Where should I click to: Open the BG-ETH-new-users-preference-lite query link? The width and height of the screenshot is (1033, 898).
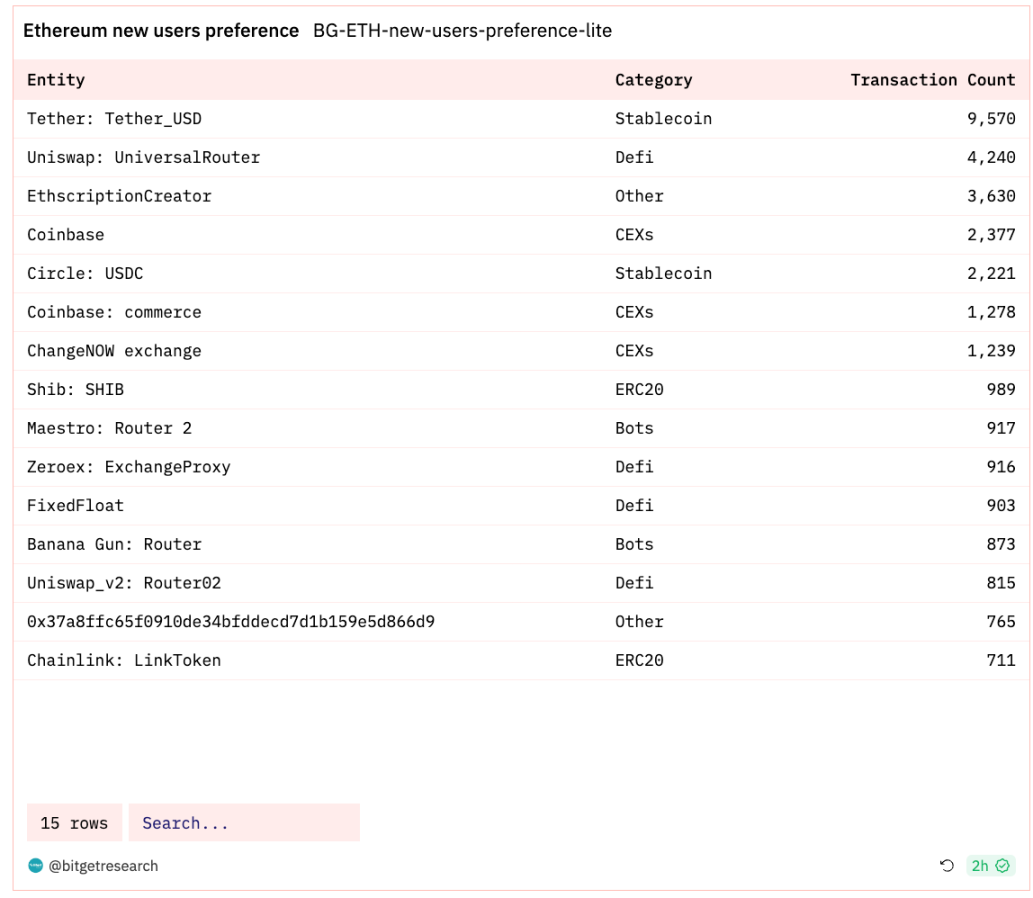pos(462,31)
